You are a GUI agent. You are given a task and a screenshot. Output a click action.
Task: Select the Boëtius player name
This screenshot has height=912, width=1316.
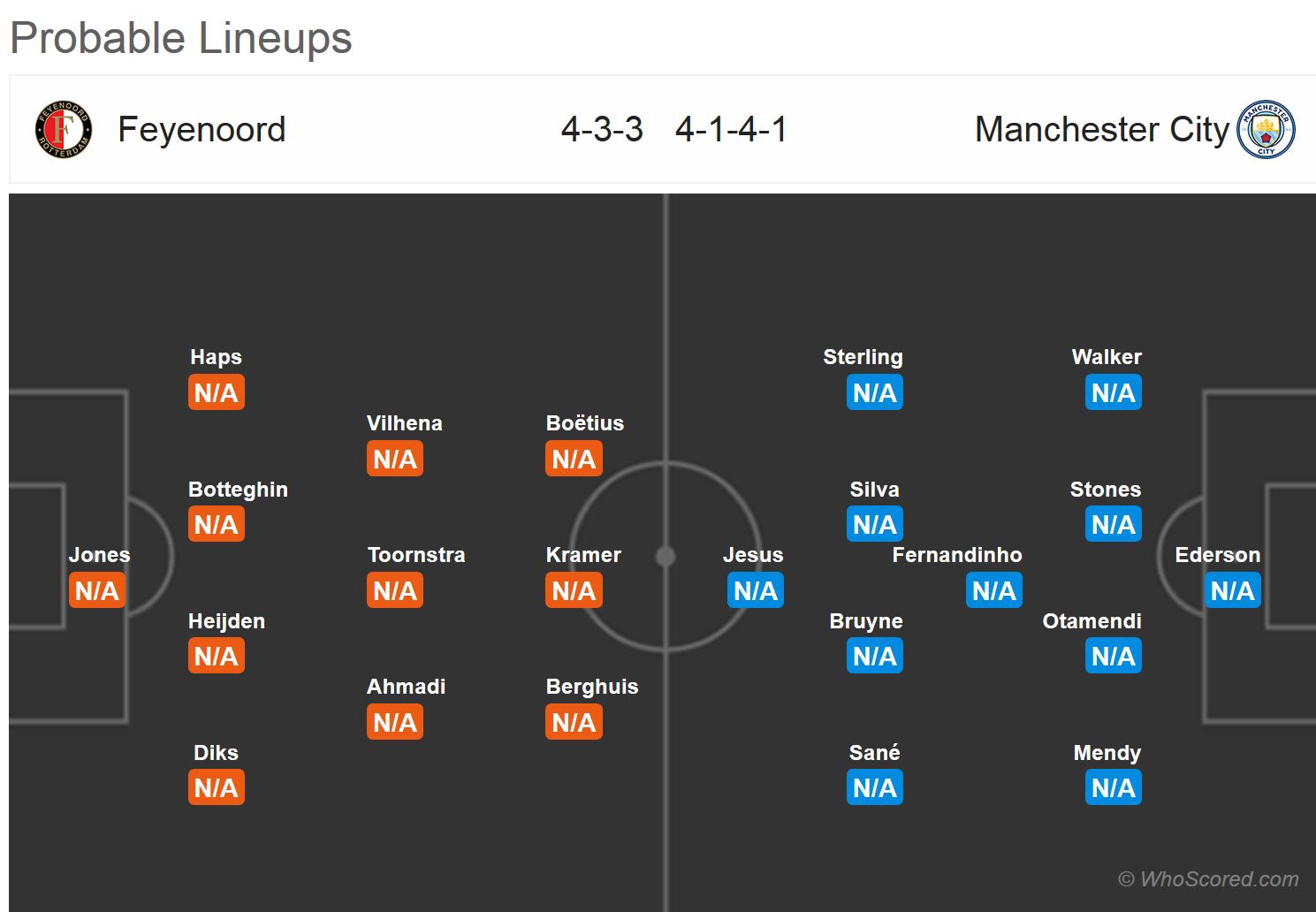(584, 423)
